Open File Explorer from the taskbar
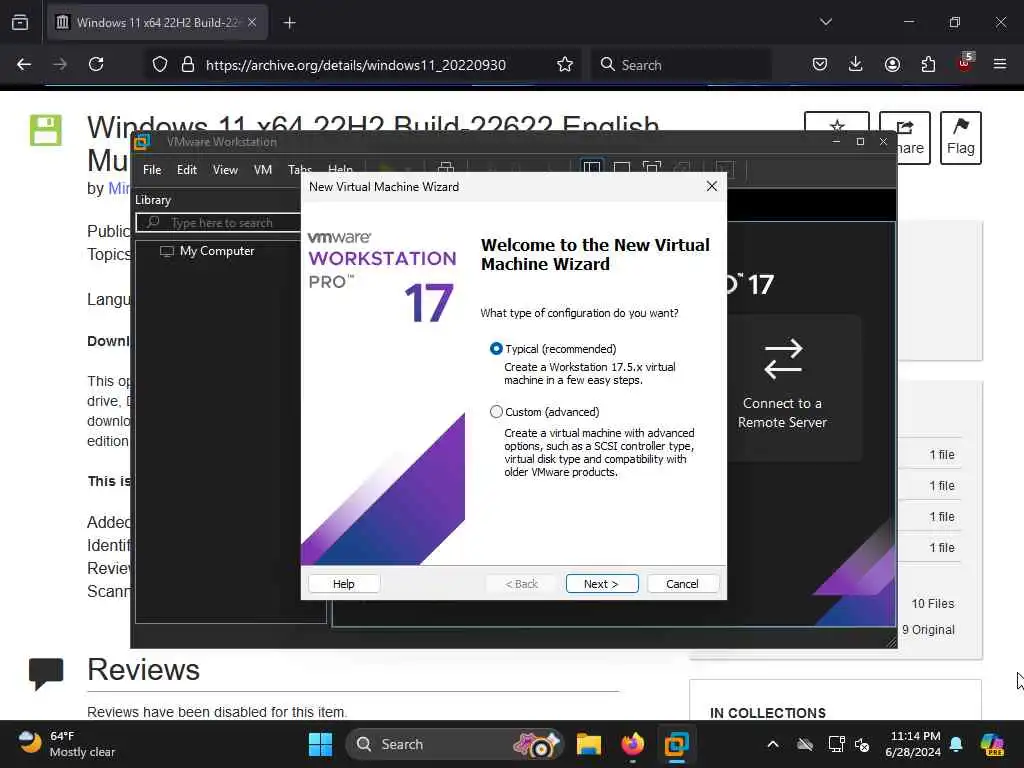Viewport: 1024px width, 768px height. click(x=588, y=744)
